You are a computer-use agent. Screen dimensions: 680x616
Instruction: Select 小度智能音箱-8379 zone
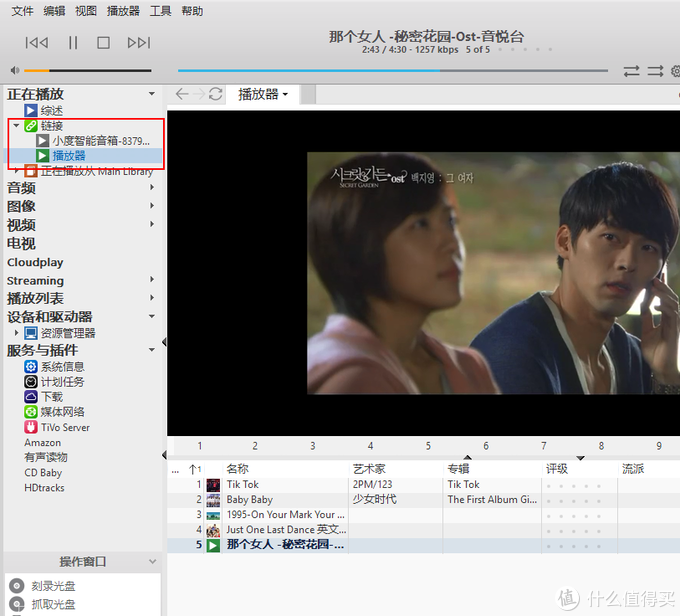tap(101, 141)
